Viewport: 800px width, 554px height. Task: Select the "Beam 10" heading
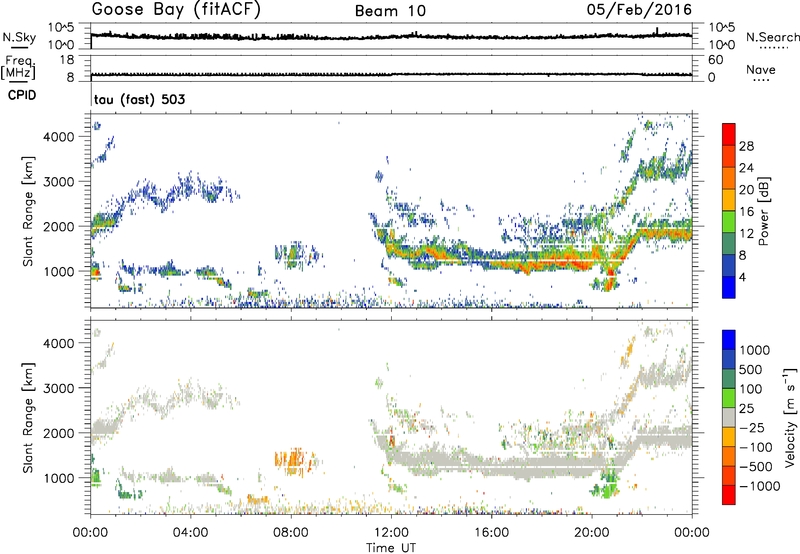tap(390, 11)
